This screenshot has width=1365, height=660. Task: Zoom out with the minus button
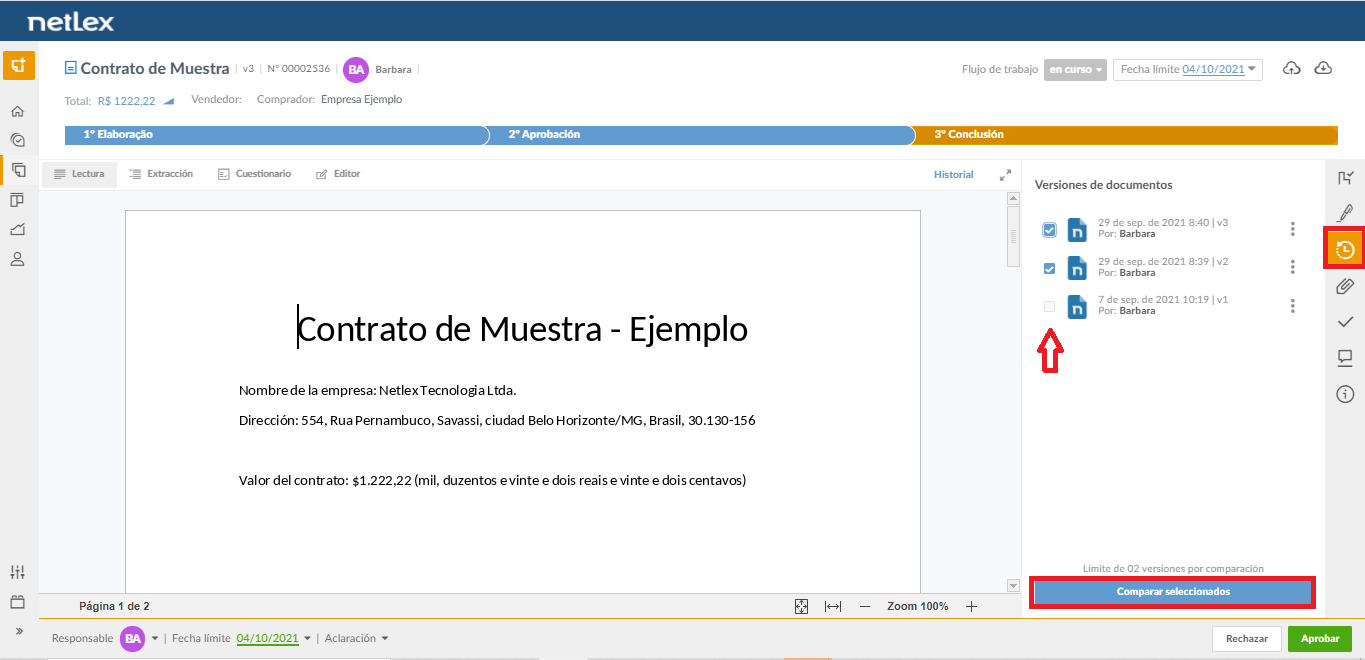point(865,606)
